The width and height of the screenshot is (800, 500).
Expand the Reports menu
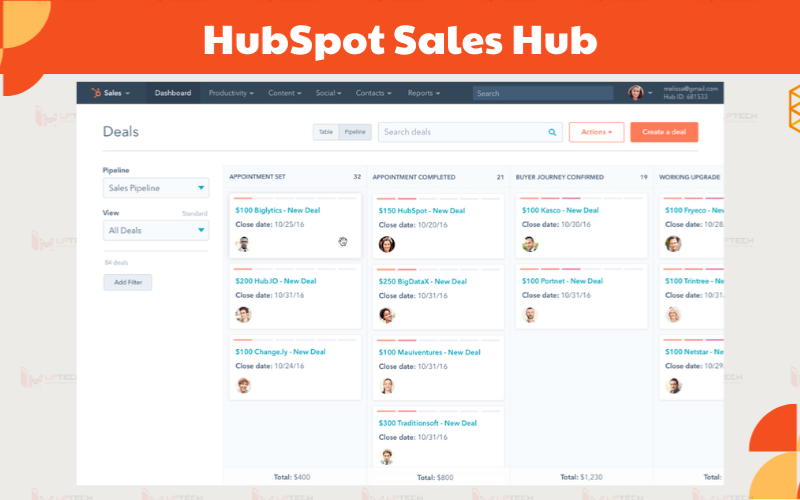point(423,93)
